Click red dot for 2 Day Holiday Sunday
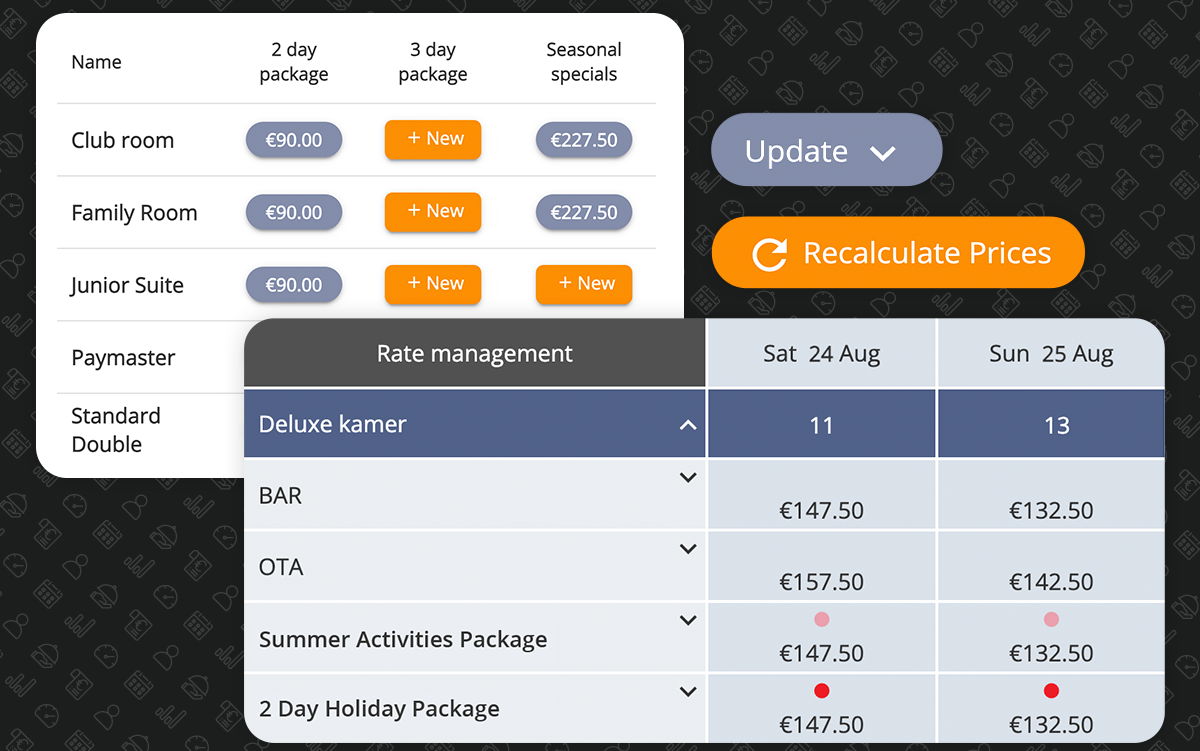 pyautogui.click(x=1051, y=691)
